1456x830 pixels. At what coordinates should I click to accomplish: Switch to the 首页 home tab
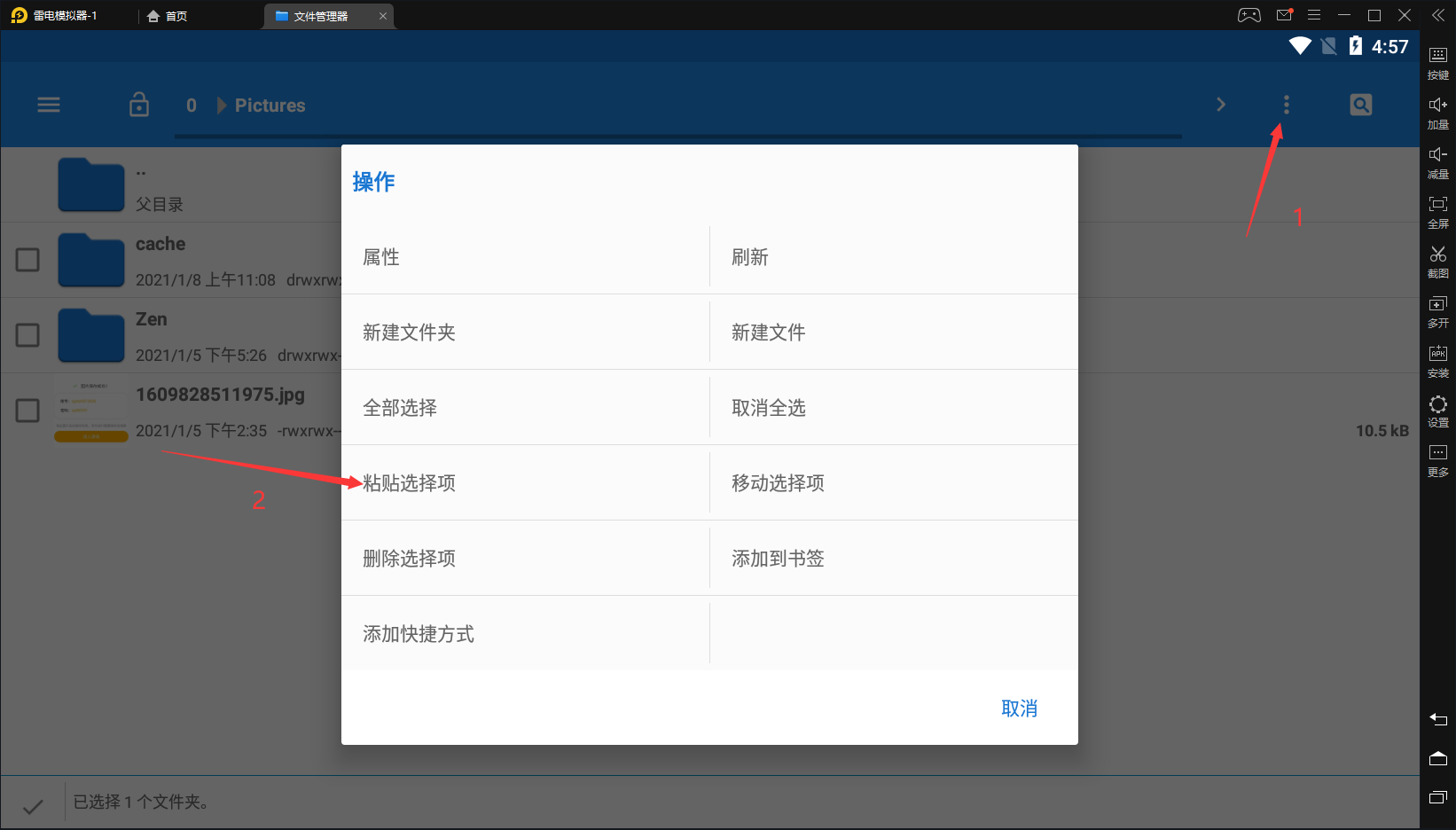168,16
